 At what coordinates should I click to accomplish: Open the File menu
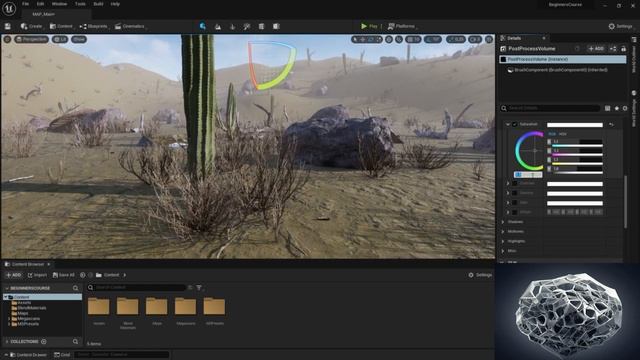click(x=25, y=4)
